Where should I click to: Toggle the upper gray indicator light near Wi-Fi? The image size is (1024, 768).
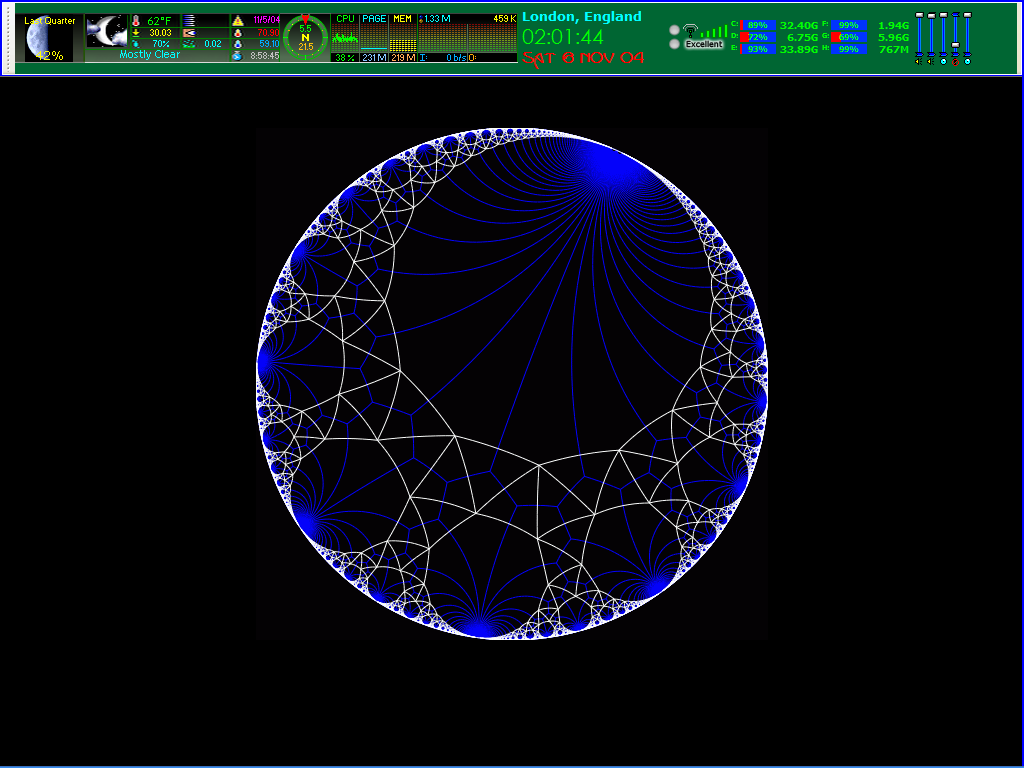[674, 29]
